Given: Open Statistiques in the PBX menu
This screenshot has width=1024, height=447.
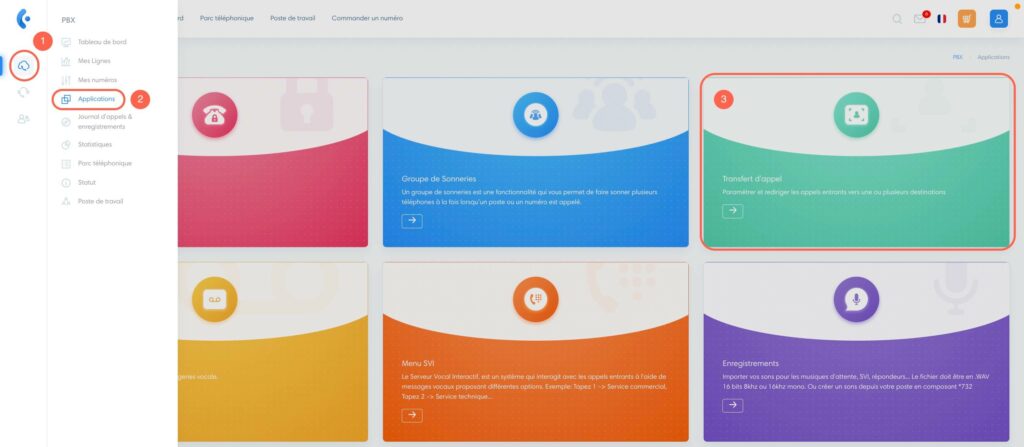Looking at the screenshot, I should (95, 144).
